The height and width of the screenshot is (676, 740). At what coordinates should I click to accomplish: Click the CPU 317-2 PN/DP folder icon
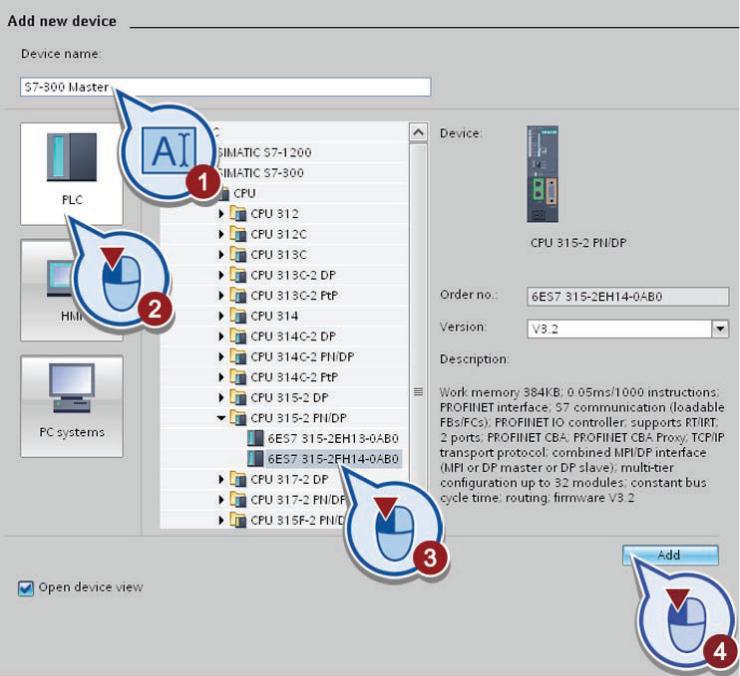(x=238, y=500)
